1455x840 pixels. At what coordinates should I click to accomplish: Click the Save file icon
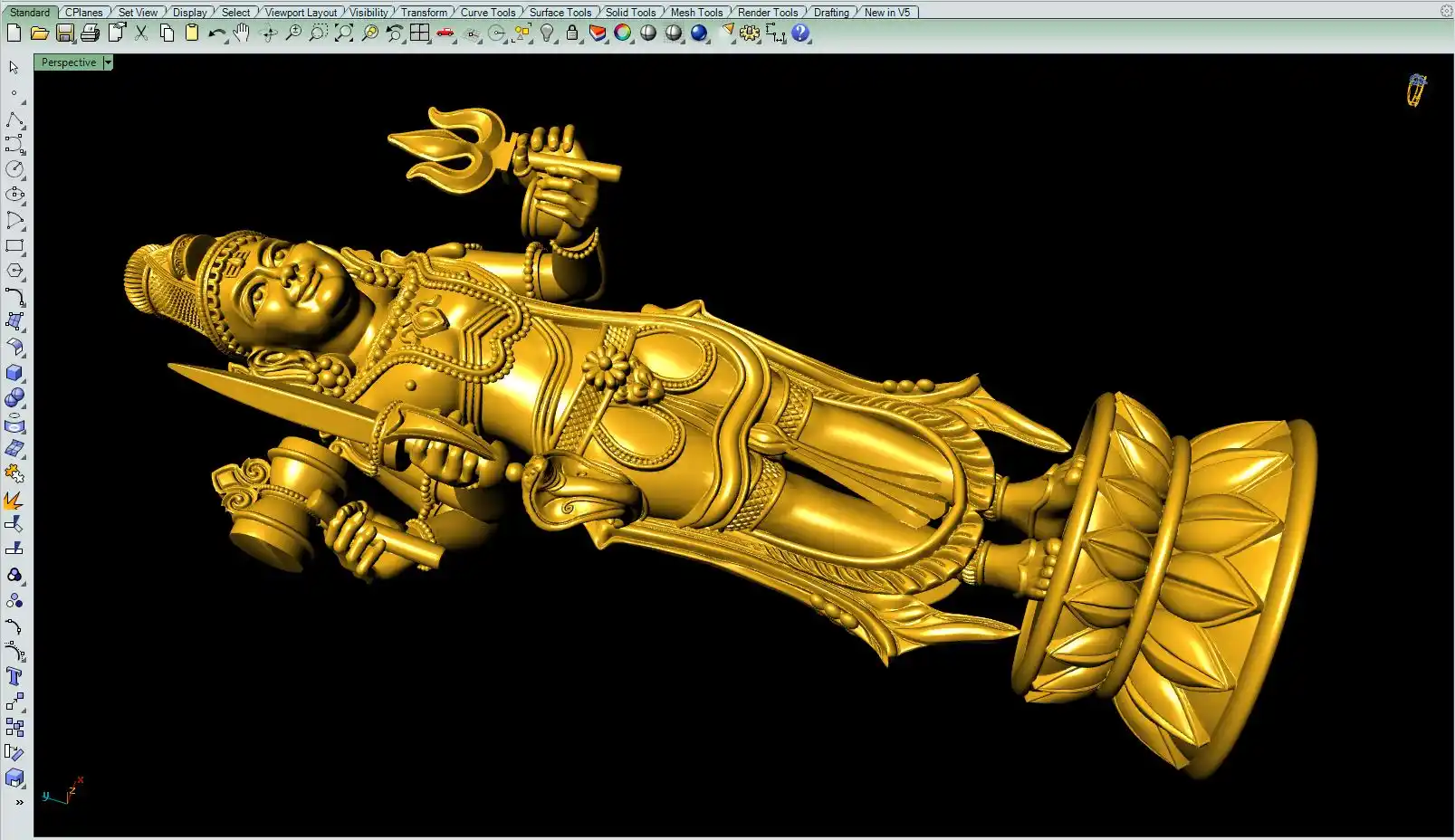[64, 33]
